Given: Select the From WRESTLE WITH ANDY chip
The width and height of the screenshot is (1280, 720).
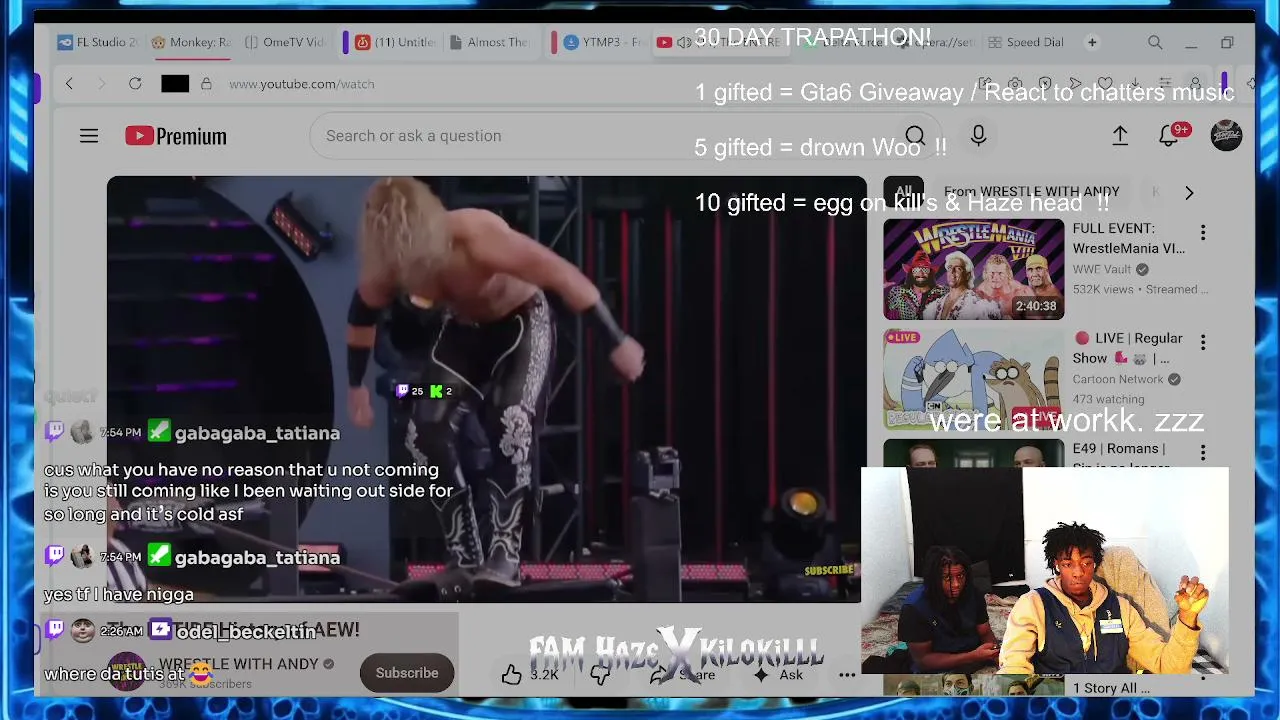Looking at the screenshot, I should [1031, 191].
